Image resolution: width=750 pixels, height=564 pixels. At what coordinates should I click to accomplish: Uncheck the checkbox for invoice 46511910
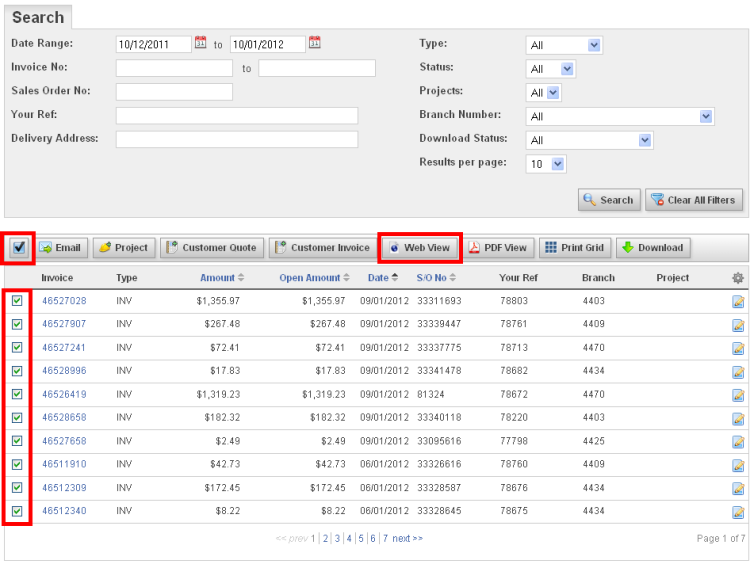(17, 464)
